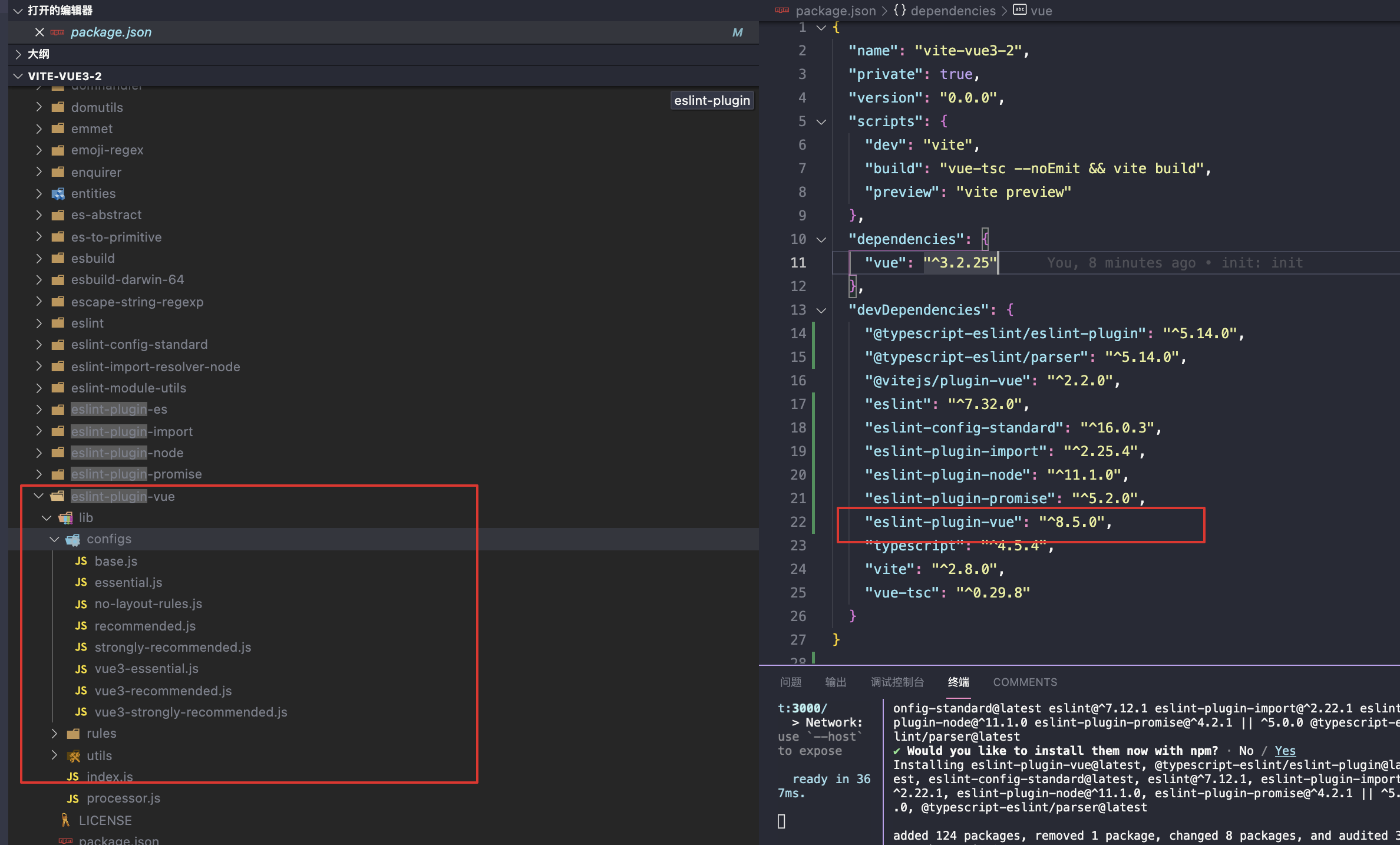1400x845 pixels.
Task: Collapse the eslint-plugin-vue folder
Action: (39, 496)
